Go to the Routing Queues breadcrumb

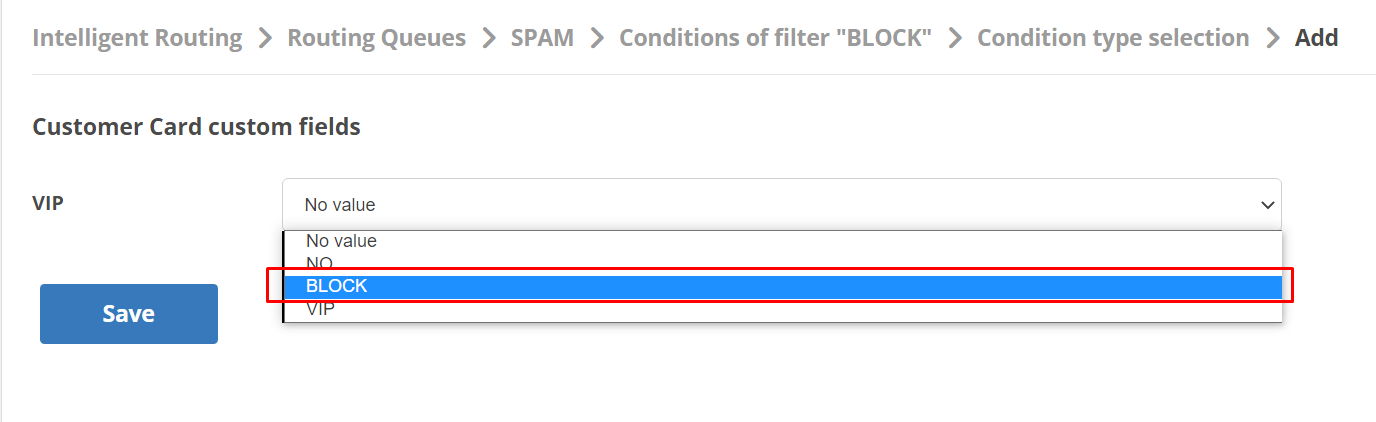(x=376, y=38)
